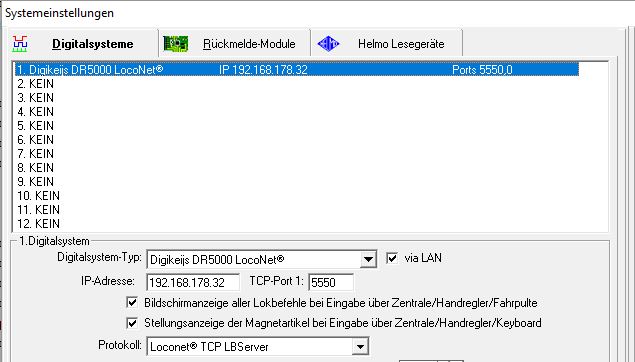635x362 pixels.
Task: Click the Loconet TCP LBServer combo box
Action: (x=258, y=347)
